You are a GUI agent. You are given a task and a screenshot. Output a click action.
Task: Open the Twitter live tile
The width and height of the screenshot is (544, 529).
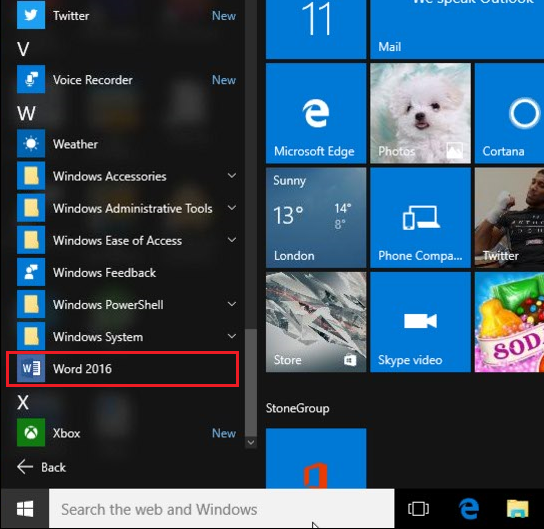(x=509, y=218)
